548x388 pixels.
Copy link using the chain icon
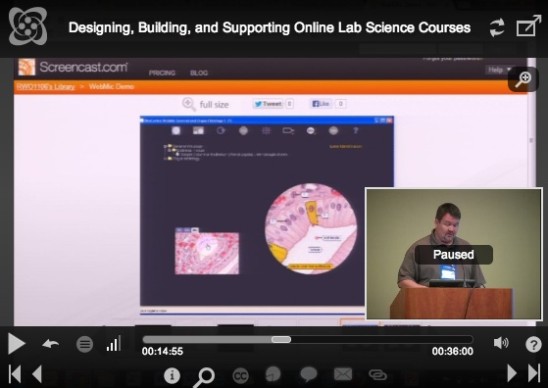coord(377,375)
